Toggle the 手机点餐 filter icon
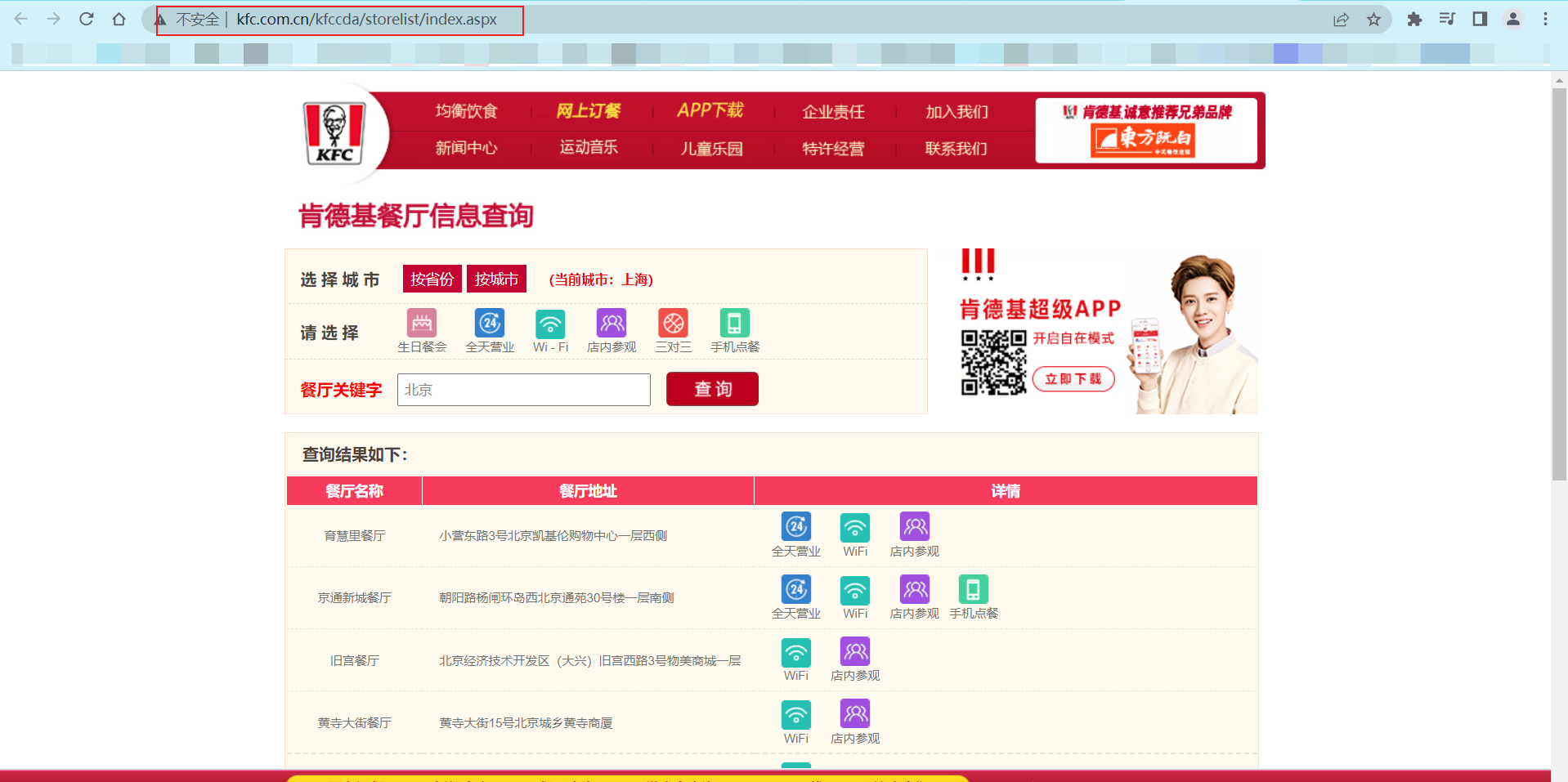The image size is (1568, 782). [x=734, y=323]
